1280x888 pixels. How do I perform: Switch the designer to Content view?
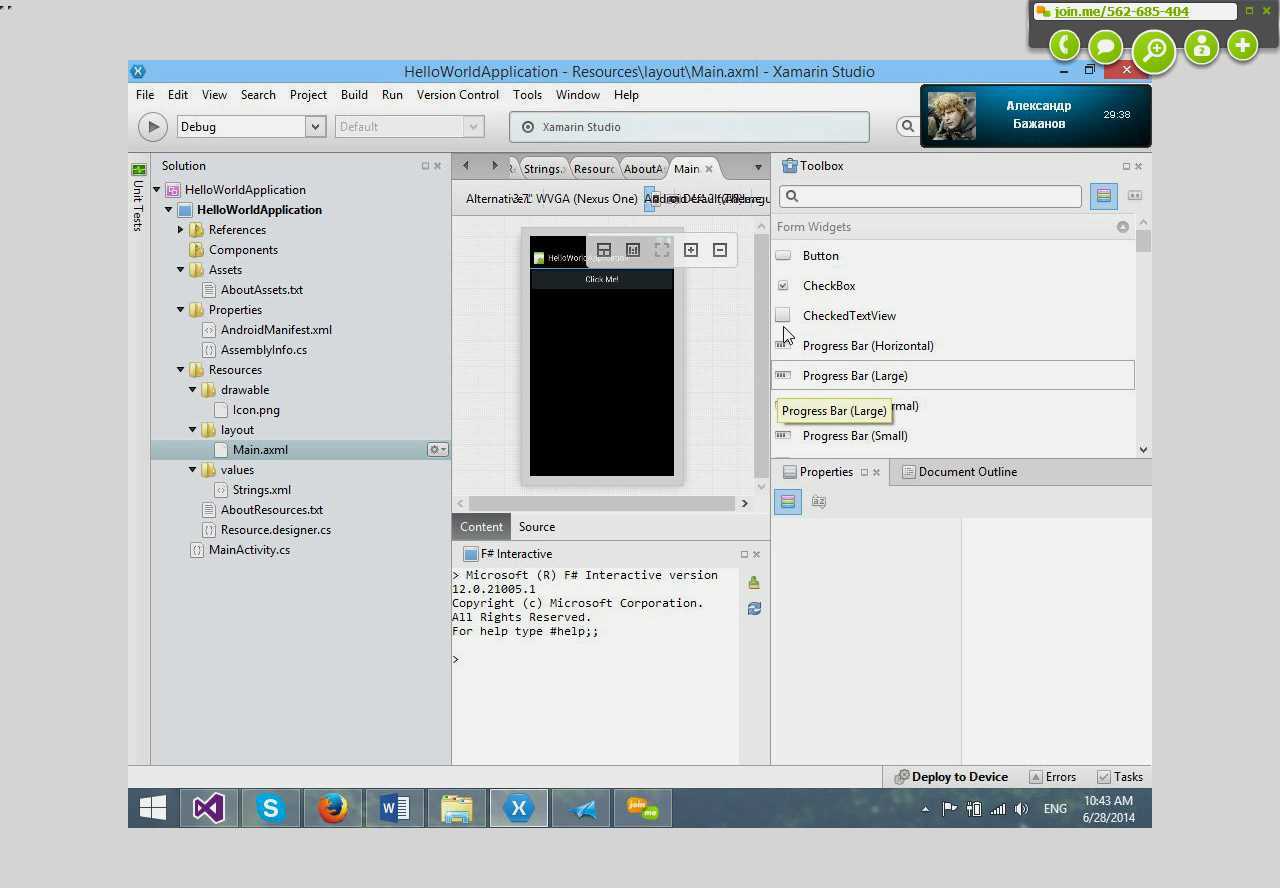(481, 527)
